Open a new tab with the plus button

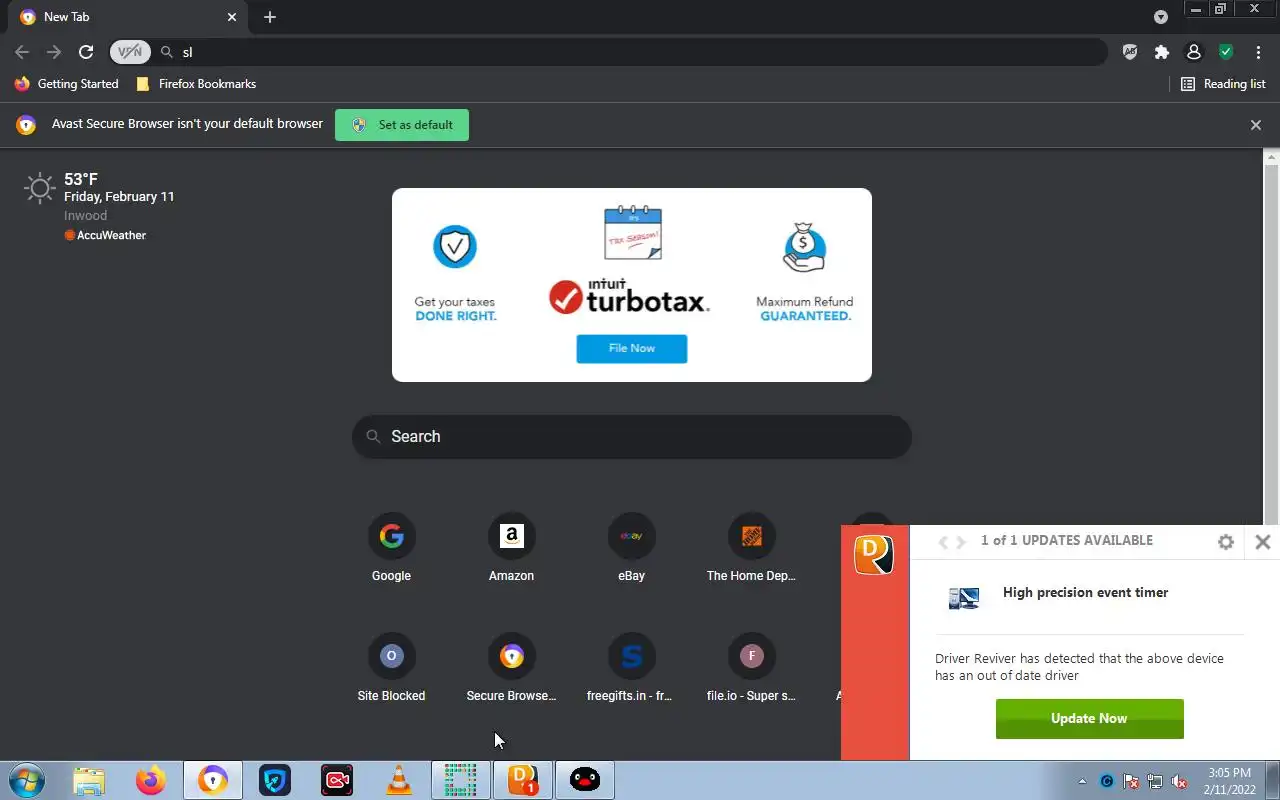click(x=270, y=17)
